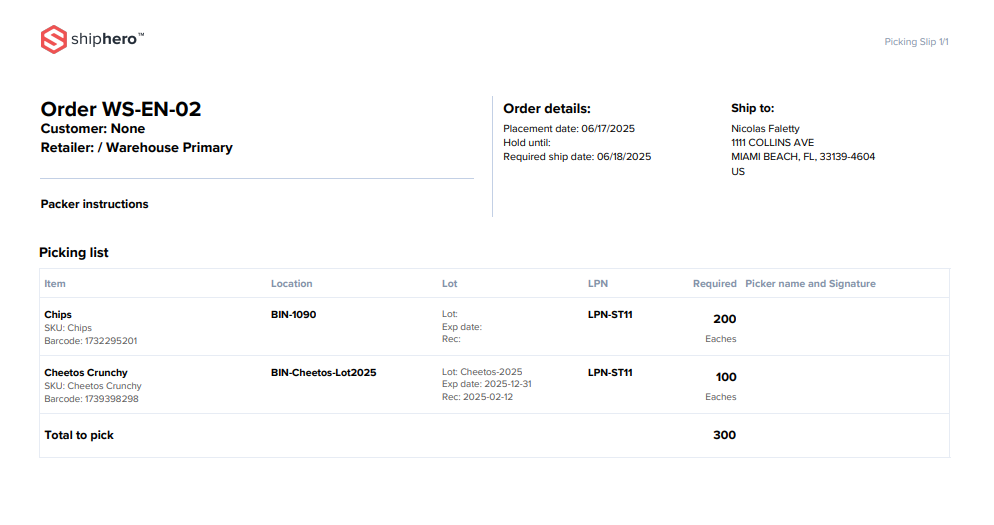The image size is (994, 525).
Task: Click the BIN-1090 location value
Action: click(293, 315)
